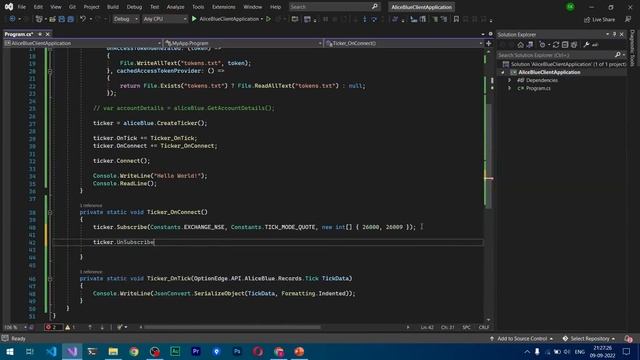Open the Analyze menu
The height and width of the screenshot is (360, 640).
coord(176,7)
